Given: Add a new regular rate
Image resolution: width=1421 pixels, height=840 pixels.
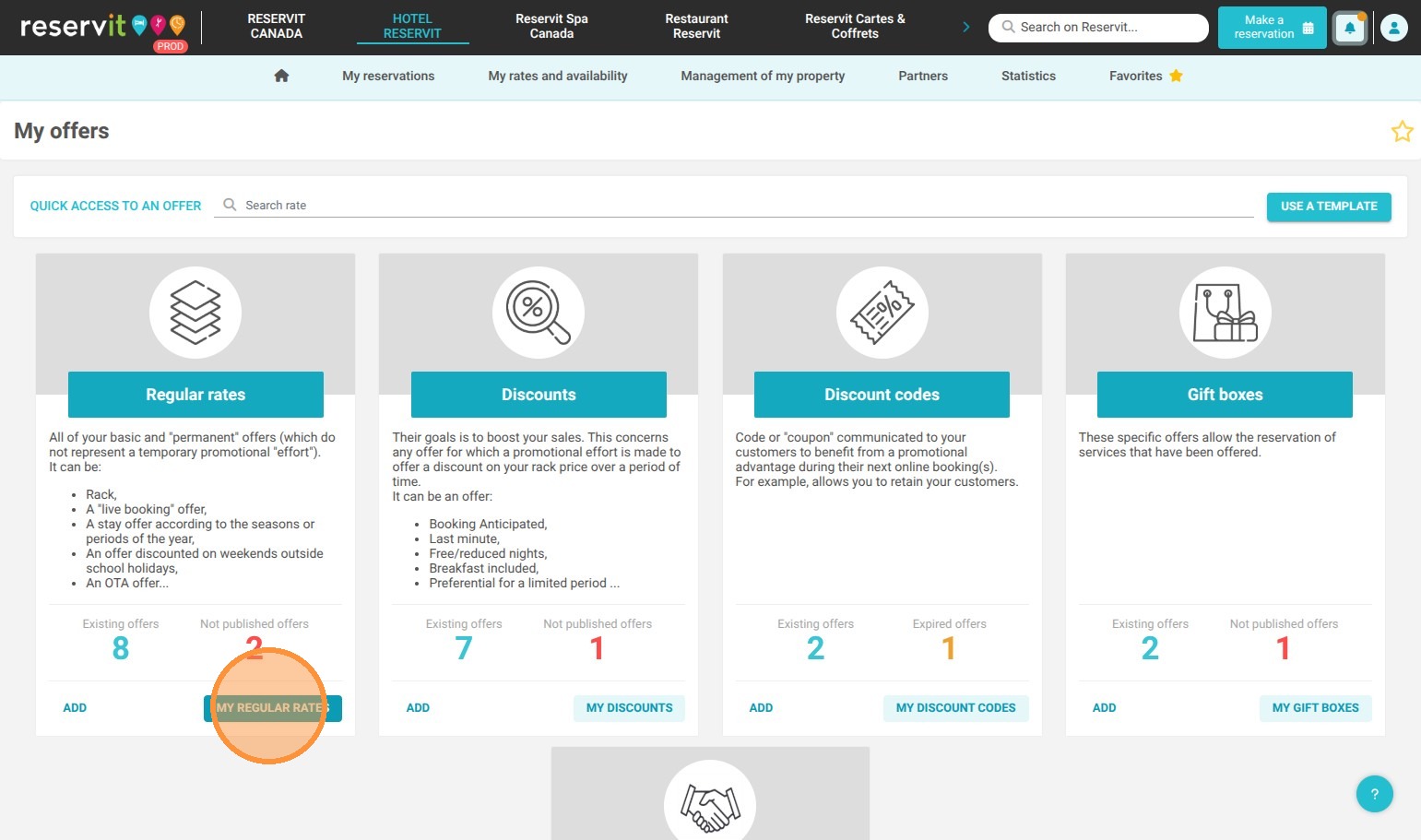Looking at the screenshot, I should (75, 708).
